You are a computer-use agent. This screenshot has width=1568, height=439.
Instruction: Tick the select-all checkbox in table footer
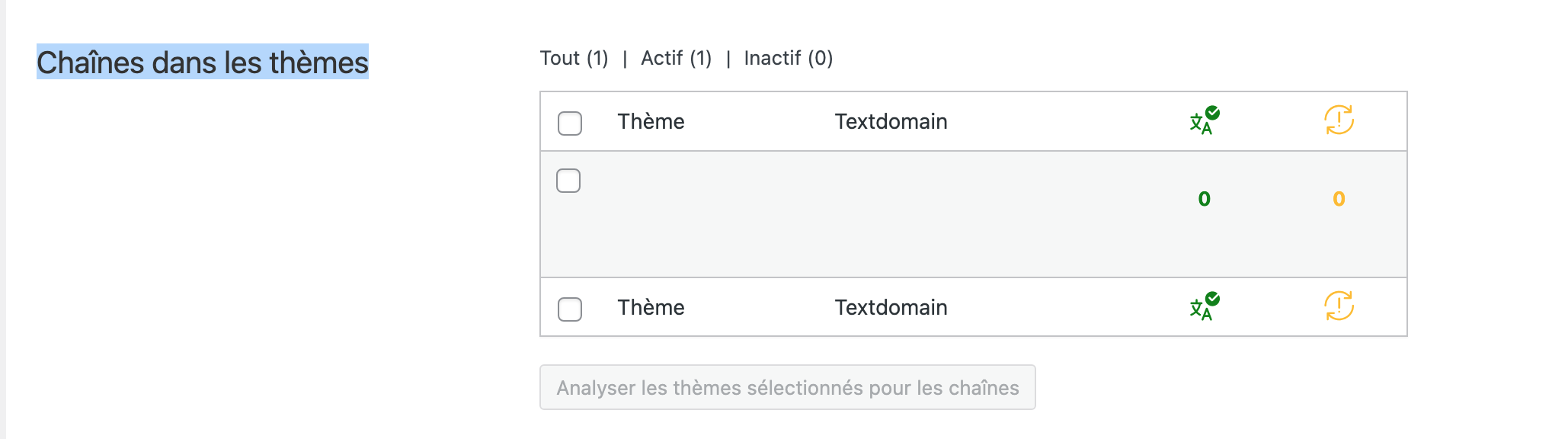pos(570,309)
